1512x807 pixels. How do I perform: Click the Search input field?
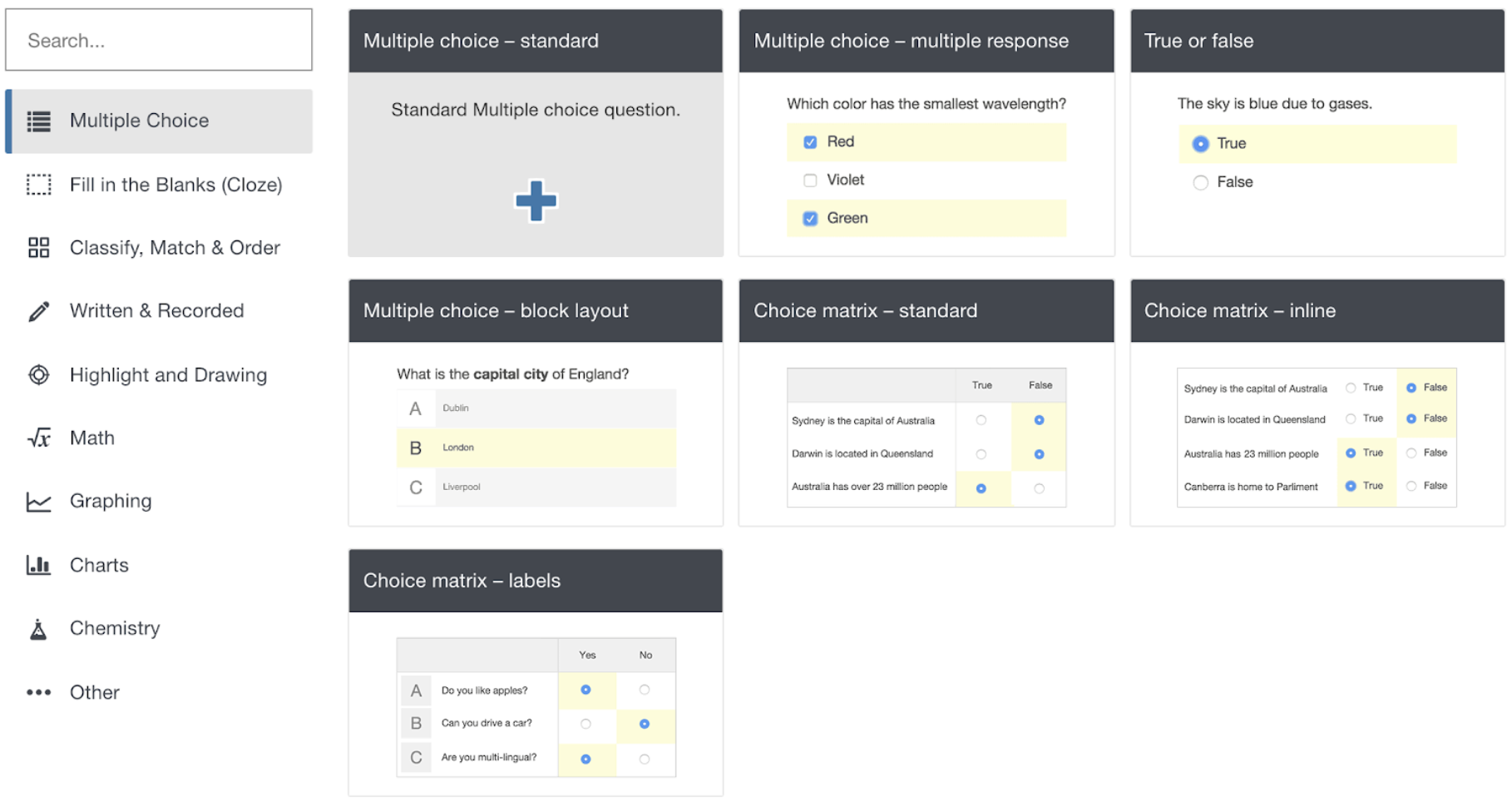[x=159, y=41]
